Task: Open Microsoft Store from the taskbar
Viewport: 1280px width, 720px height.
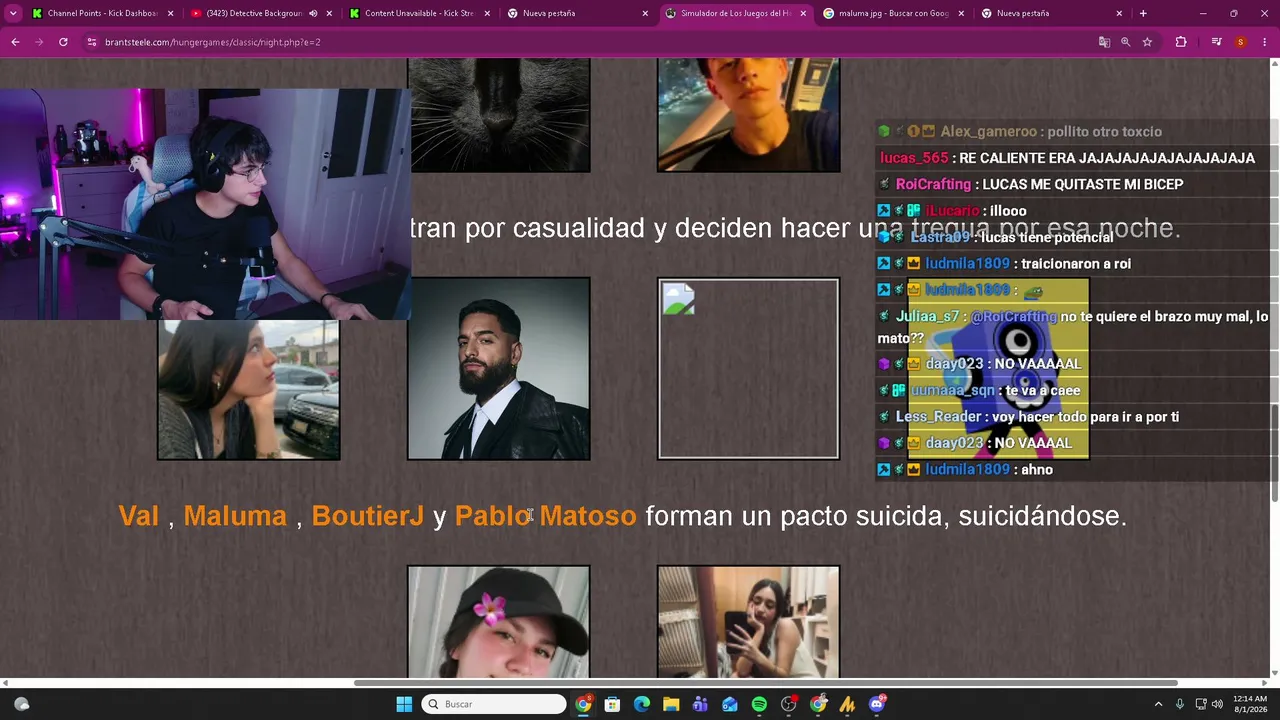Action: pyautogui.click(x=612, y=704)
